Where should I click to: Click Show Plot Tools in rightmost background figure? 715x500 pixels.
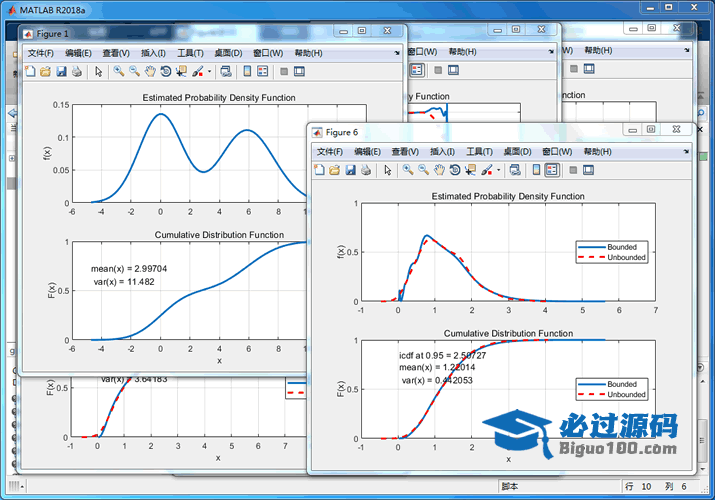(589, 69)
